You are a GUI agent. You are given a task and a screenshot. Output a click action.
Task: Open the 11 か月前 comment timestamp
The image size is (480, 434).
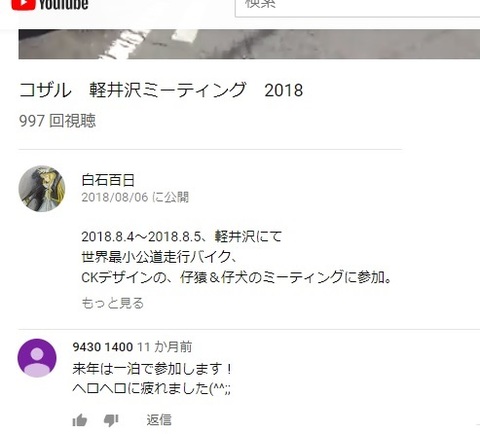click(165, 347)
